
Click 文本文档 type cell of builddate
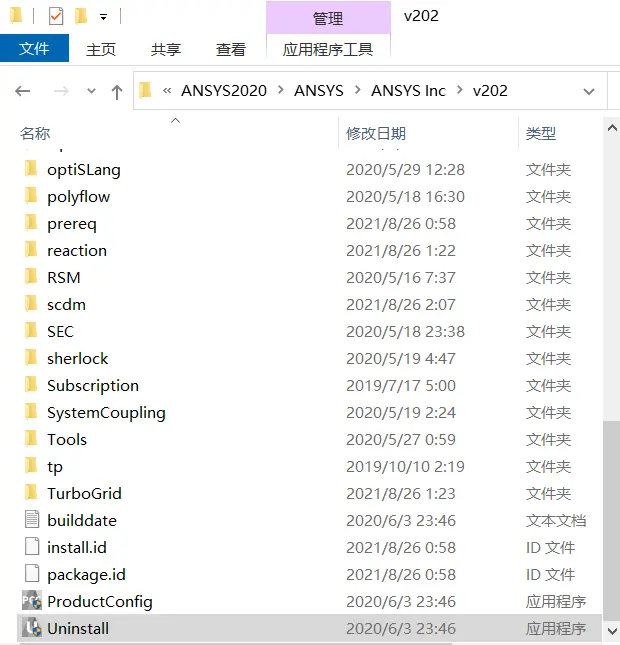tap(556, 521)
